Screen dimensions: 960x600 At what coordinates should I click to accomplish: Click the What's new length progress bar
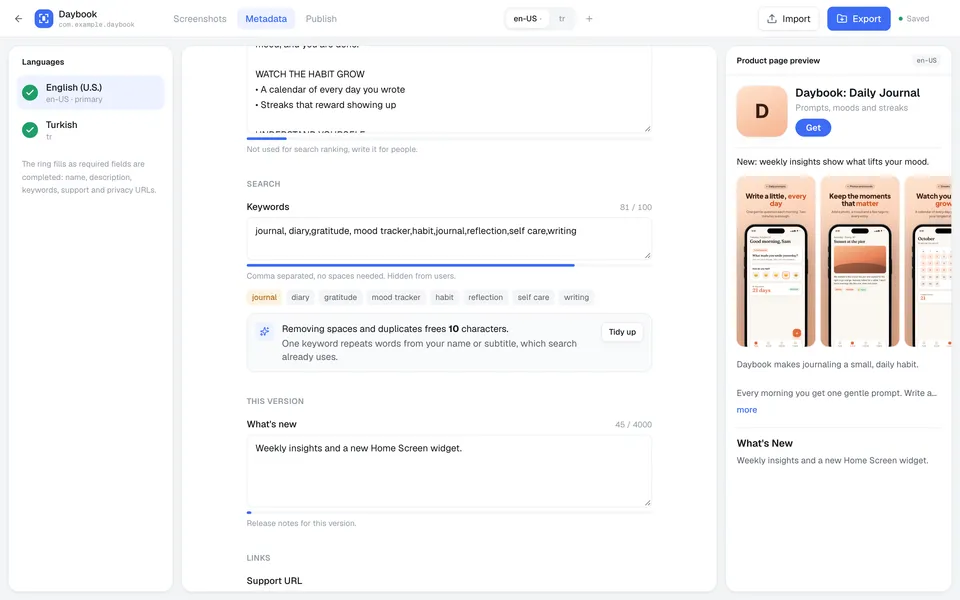coord(449,512)
